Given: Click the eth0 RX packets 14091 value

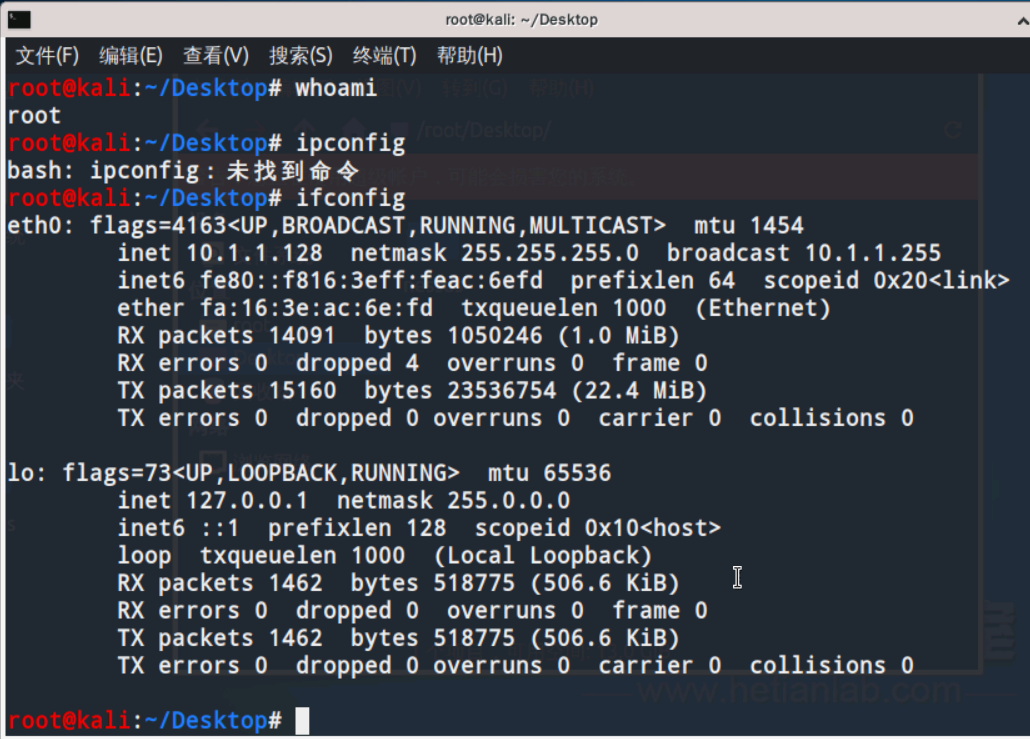Looking at the screenshot, I should [x=302, y=336].
